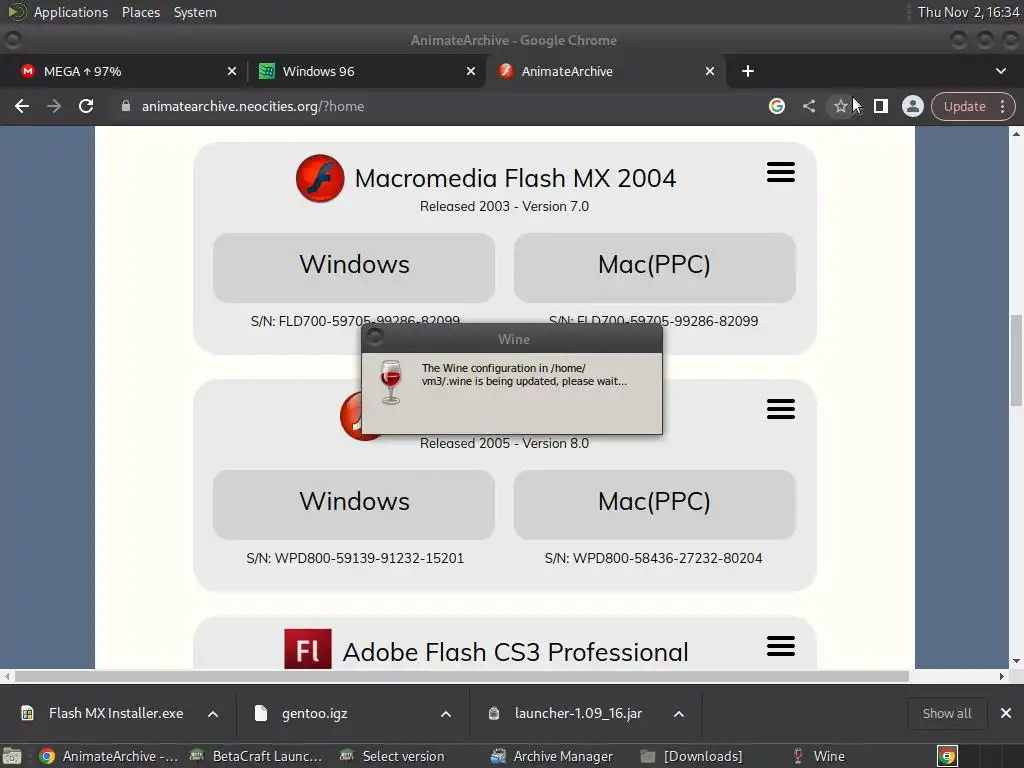
Task: Open the Flash 8 hamburger menu
Action: pos(780,409)
